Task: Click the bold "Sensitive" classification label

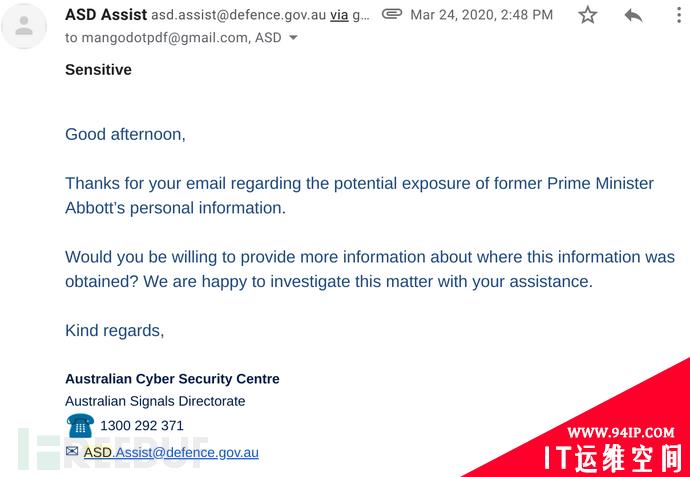Action: (x=98, y=70)
